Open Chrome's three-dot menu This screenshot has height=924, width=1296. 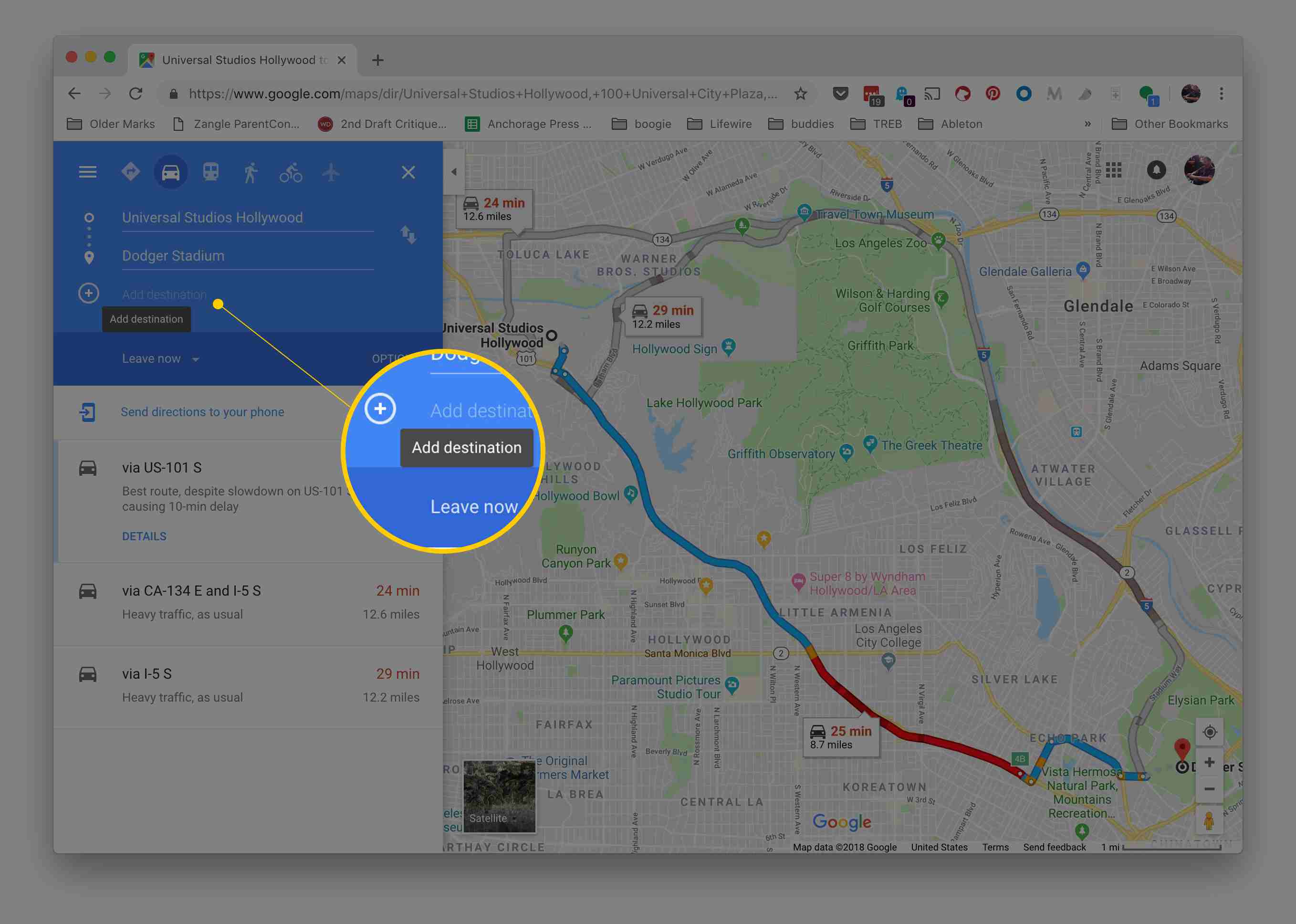click(x=1222, y=94)
